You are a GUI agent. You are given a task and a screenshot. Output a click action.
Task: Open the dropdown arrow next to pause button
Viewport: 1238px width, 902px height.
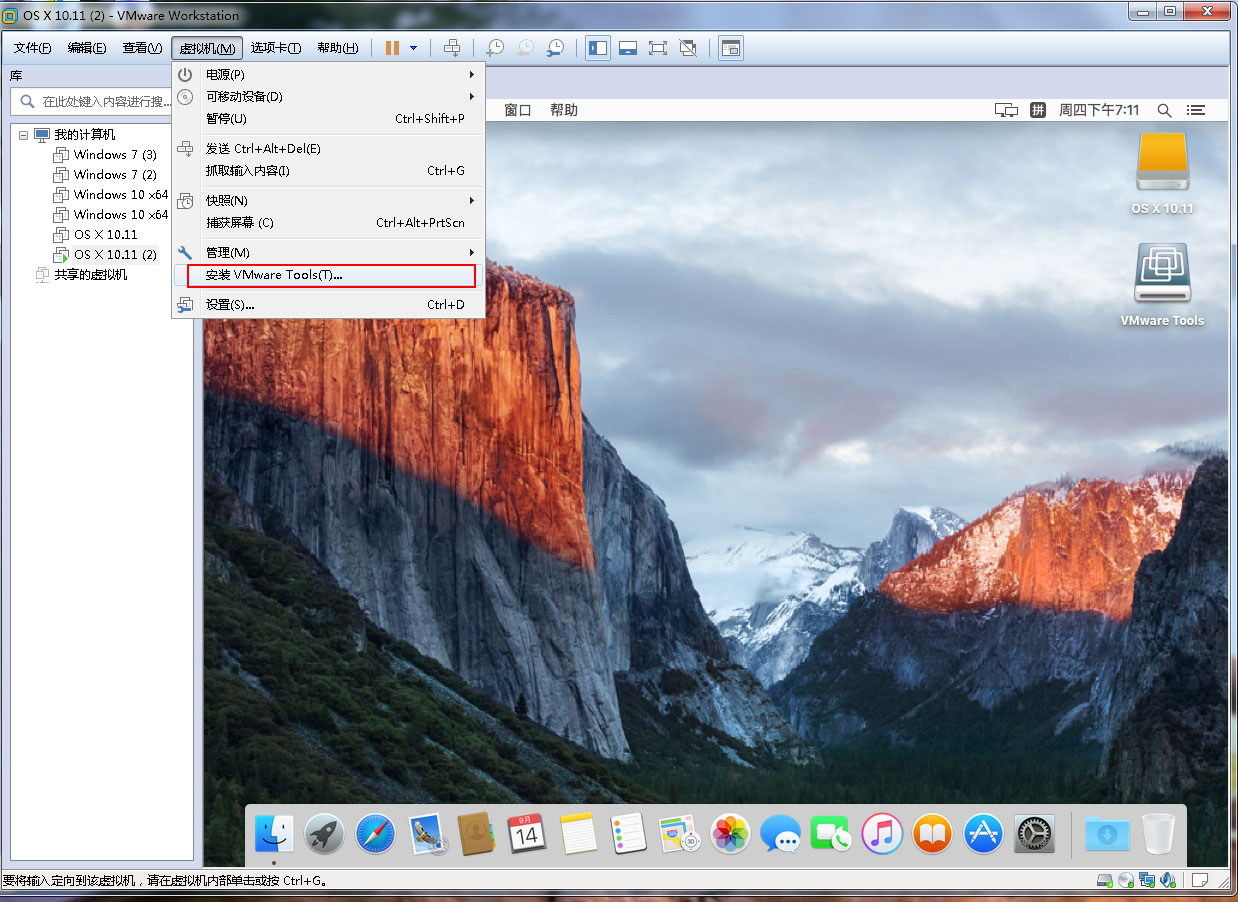click(x=414, y=48)
